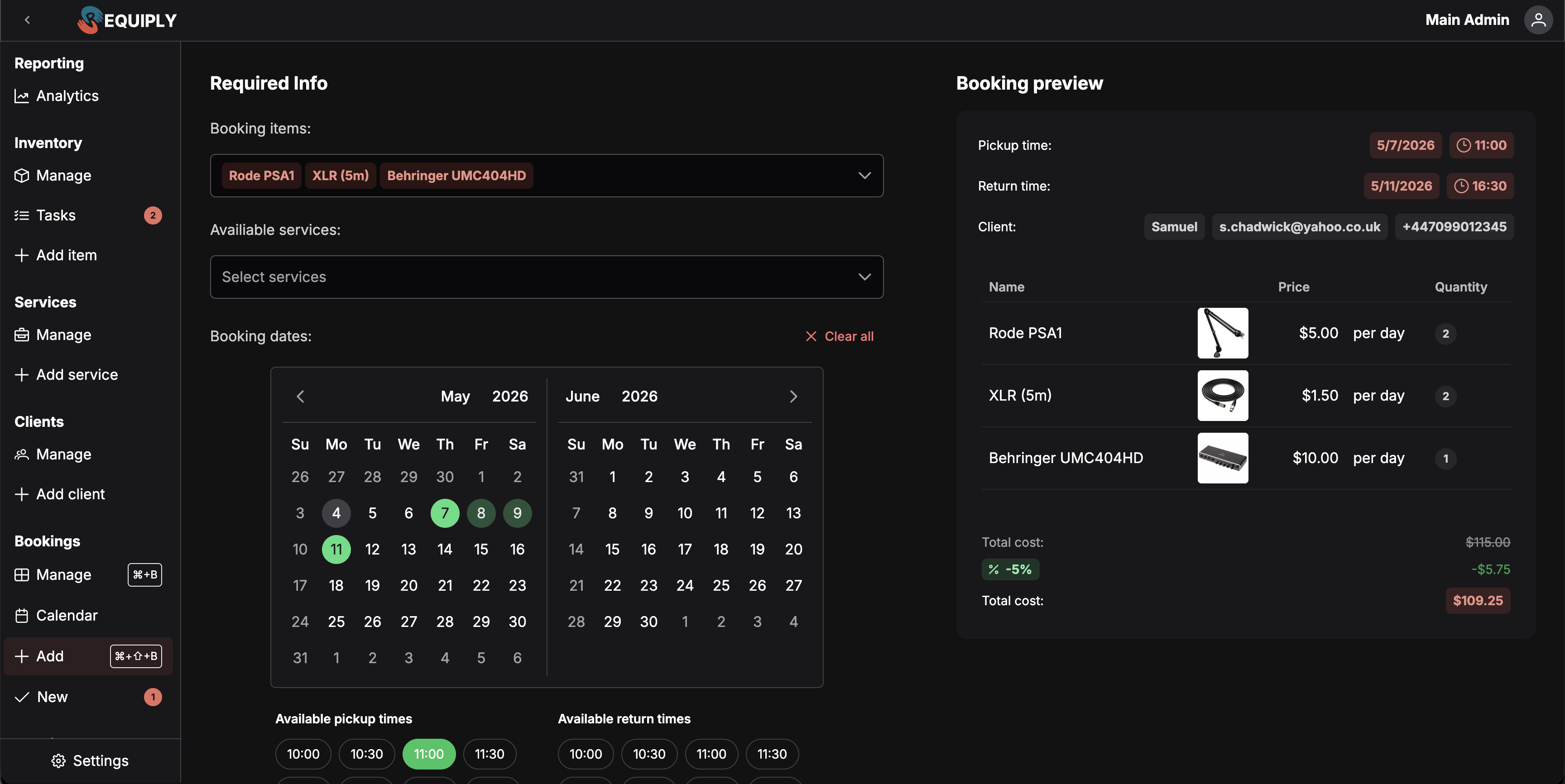Click the back arrow beside Equiply logo
Viewport: 1565px width, 784px height.
point(27,20)
